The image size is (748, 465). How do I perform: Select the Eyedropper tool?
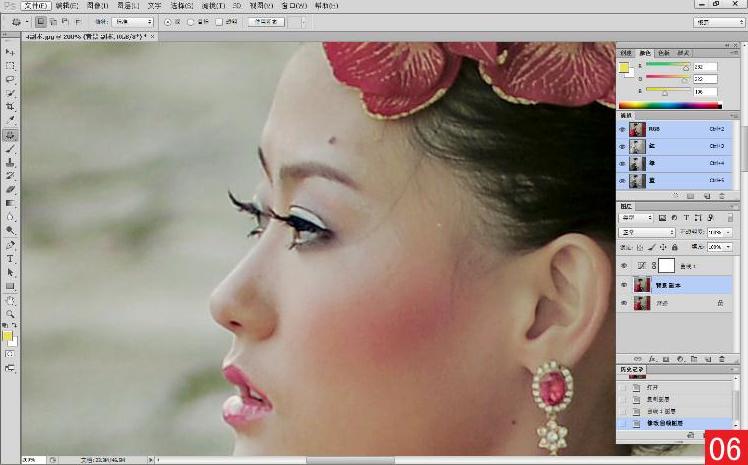tap(10, 120)
